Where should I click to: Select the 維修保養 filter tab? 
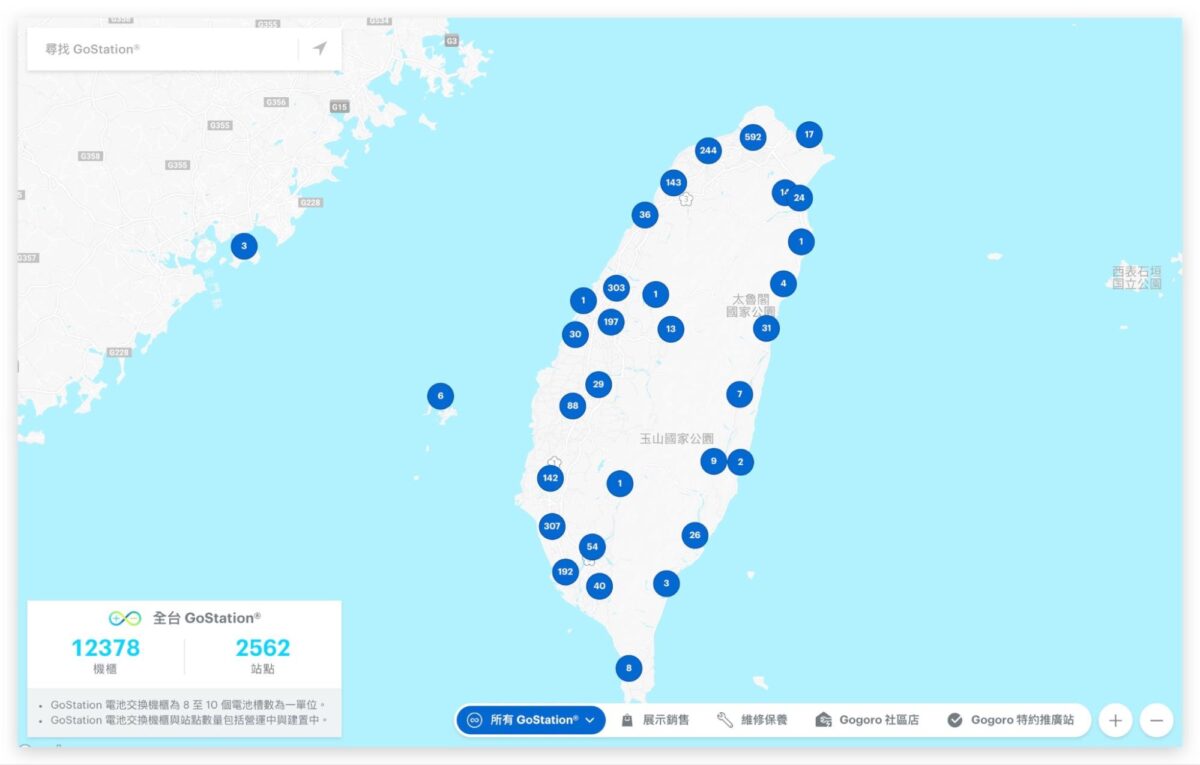(753, 720)
